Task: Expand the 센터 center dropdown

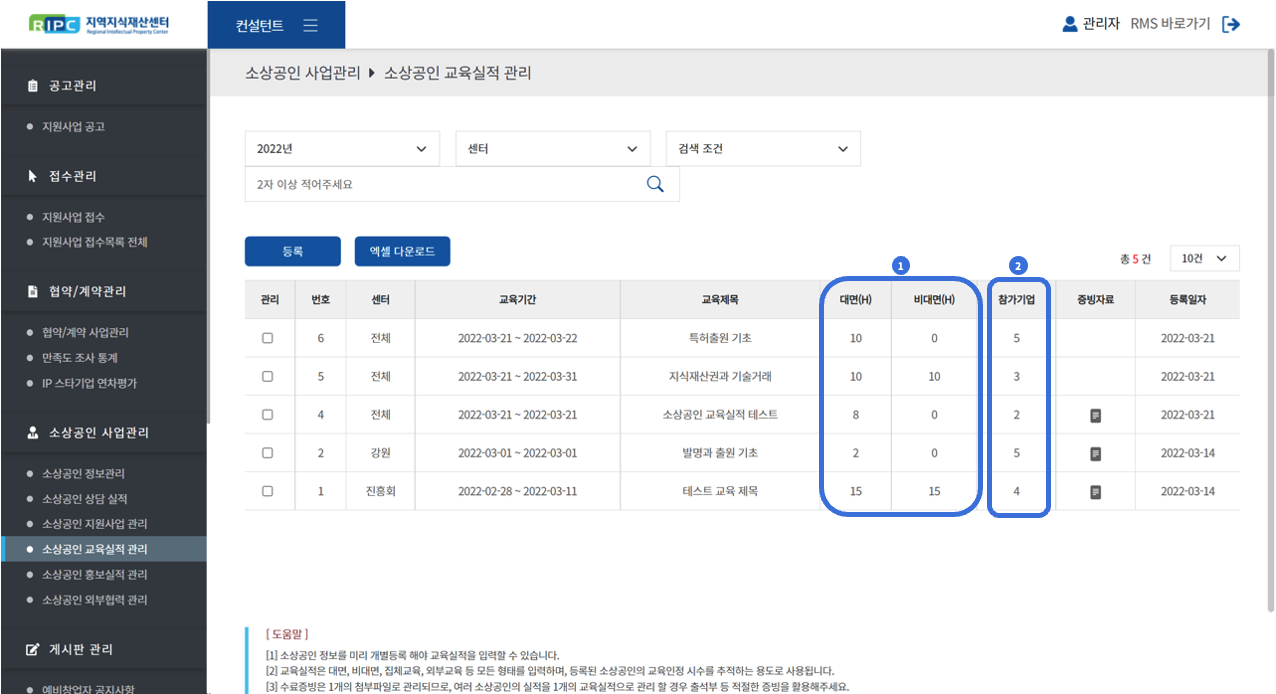Action: [552, 149]
